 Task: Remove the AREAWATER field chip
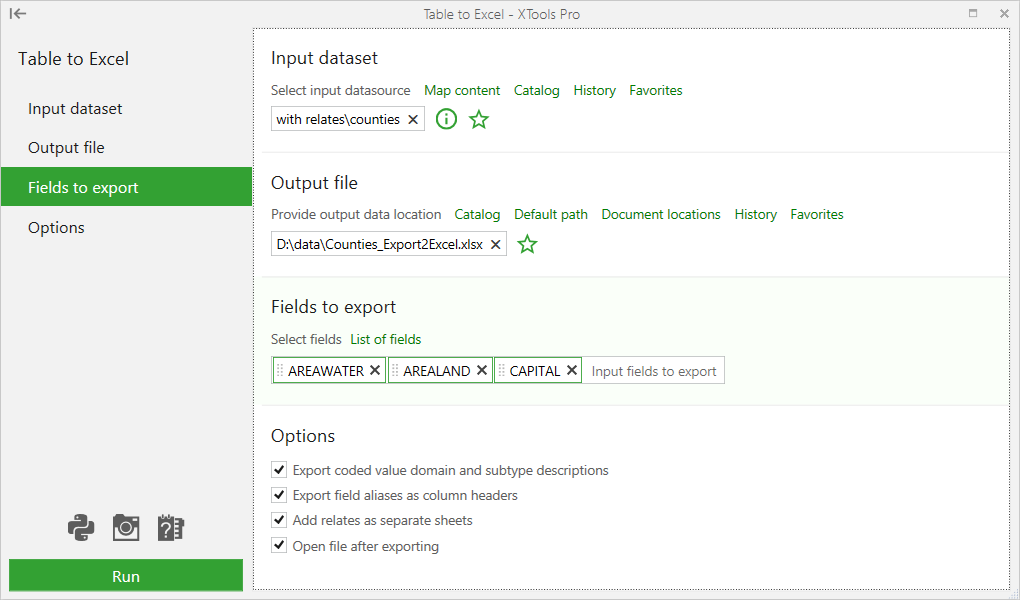coord(375,369)
